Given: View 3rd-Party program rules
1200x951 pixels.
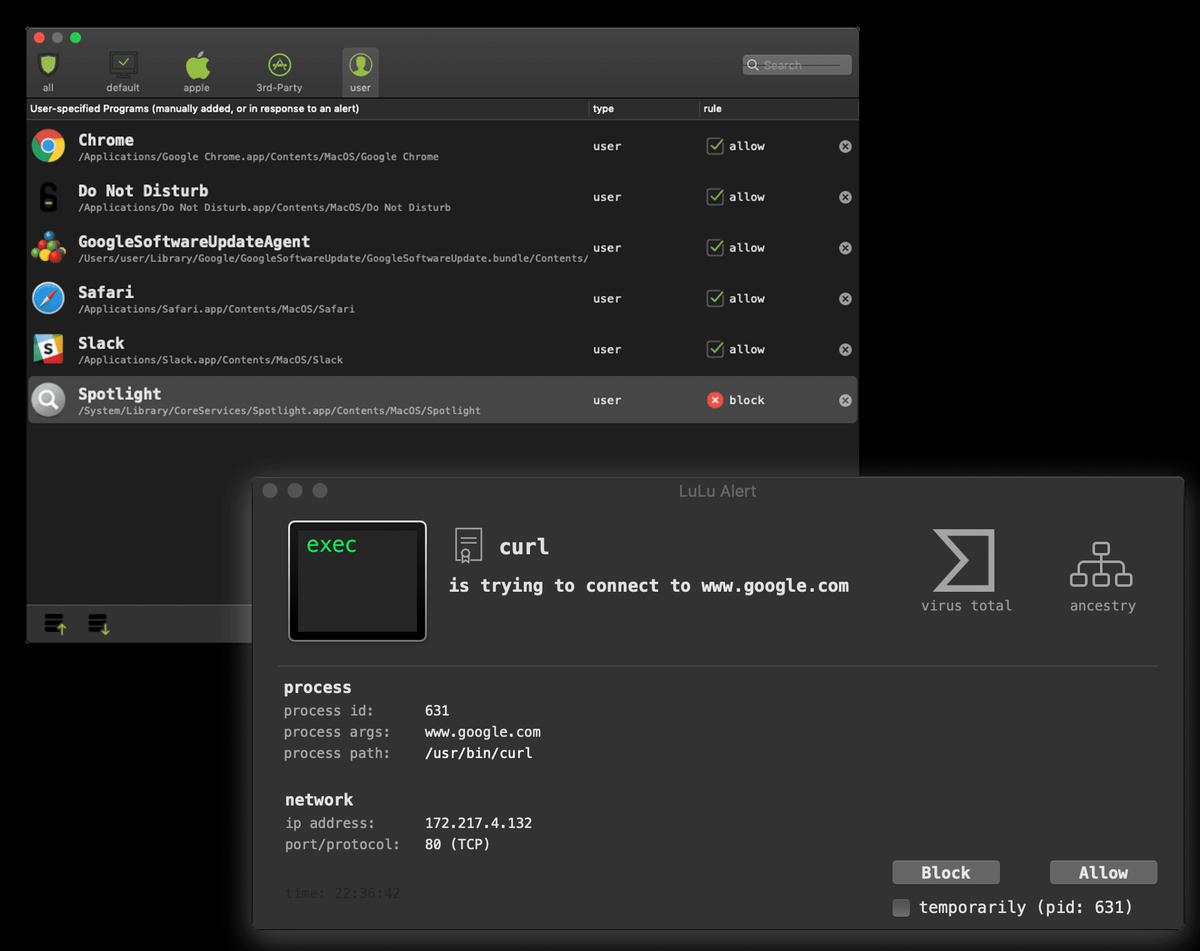Looking at the screenshot, I should point(278,64).
